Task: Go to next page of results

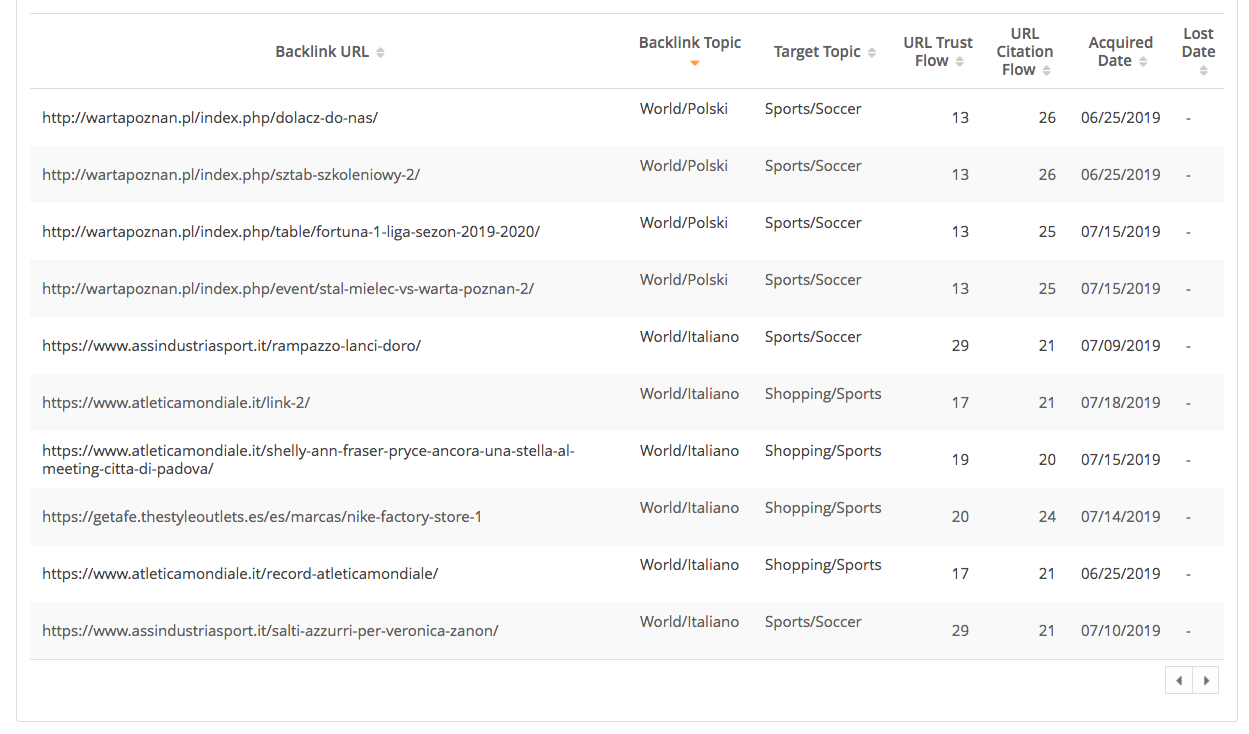Action: pos(1206,680)
